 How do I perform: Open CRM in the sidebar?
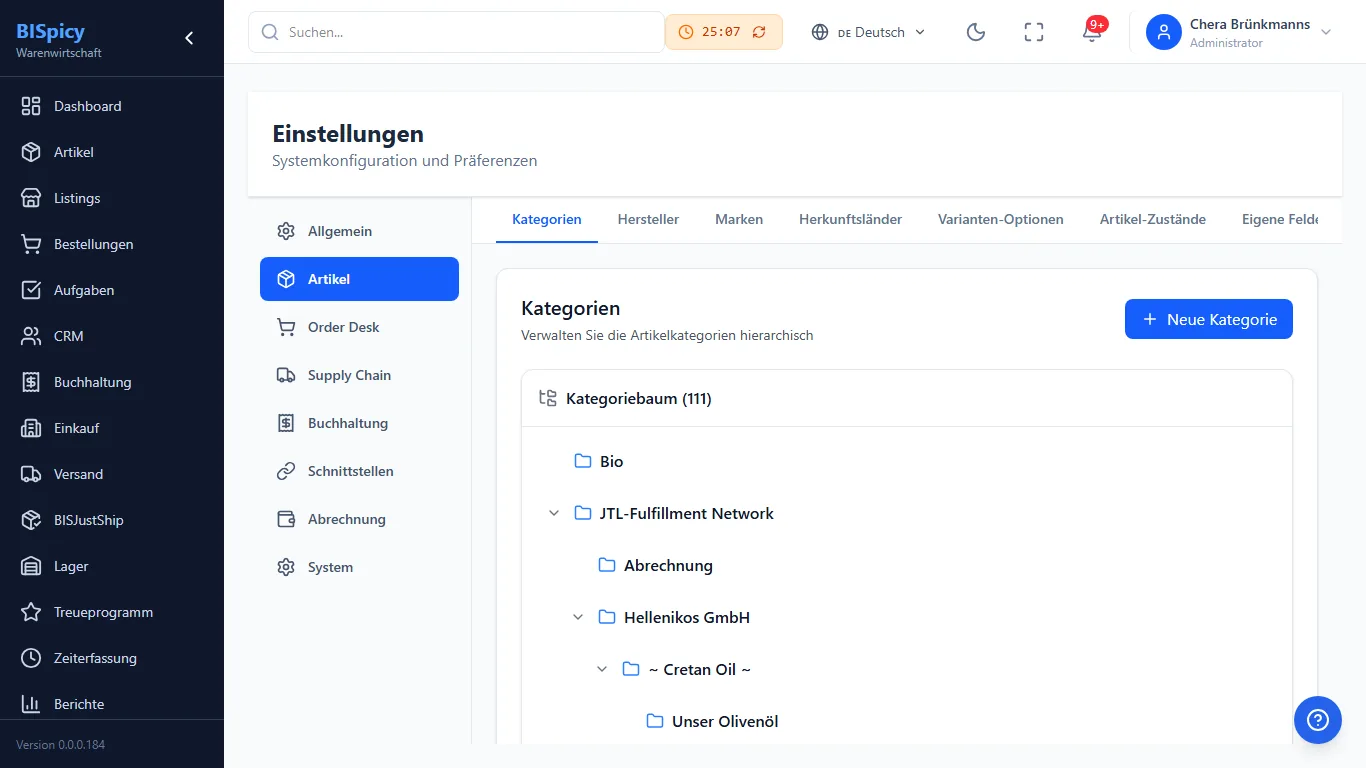(x=112, y=336)
